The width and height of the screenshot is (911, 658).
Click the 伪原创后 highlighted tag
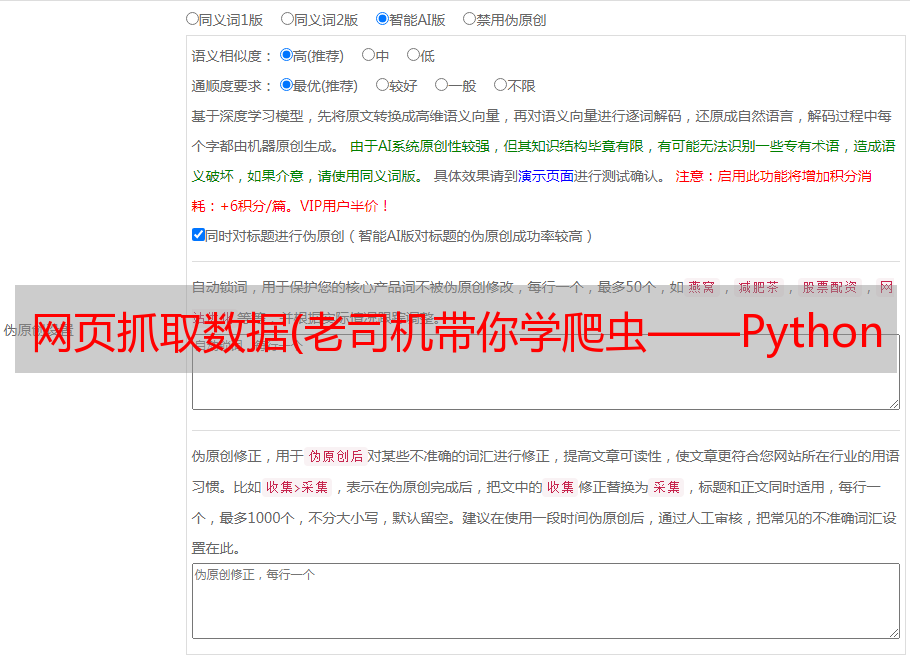(x=336, y=456)
